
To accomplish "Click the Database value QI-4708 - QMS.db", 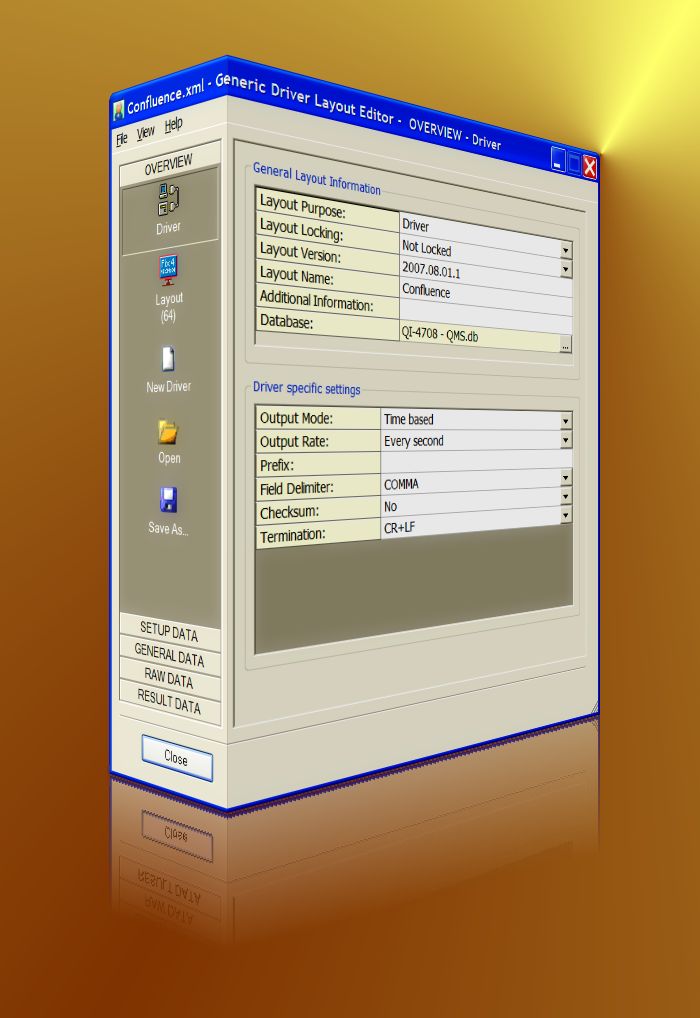I will (x=440, y=336).
